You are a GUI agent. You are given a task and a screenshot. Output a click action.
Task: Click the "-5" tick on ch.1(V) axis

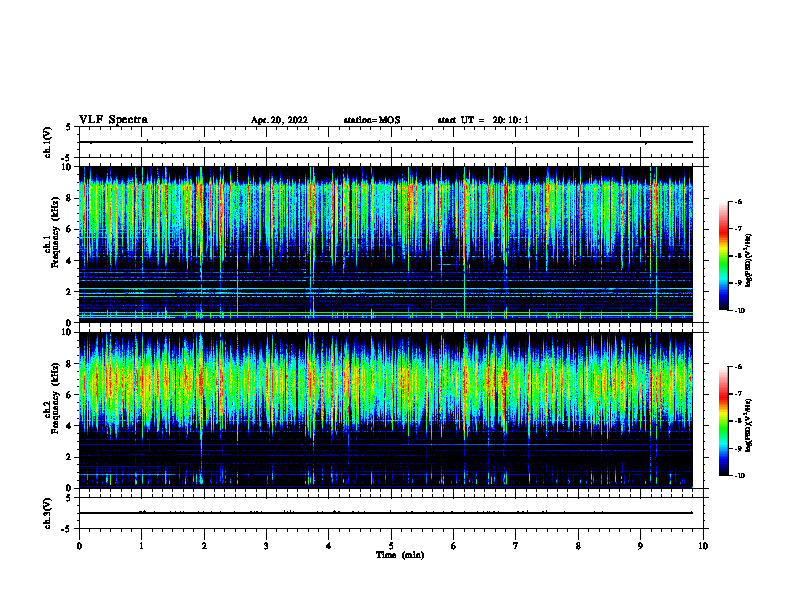tap(67, 159)
